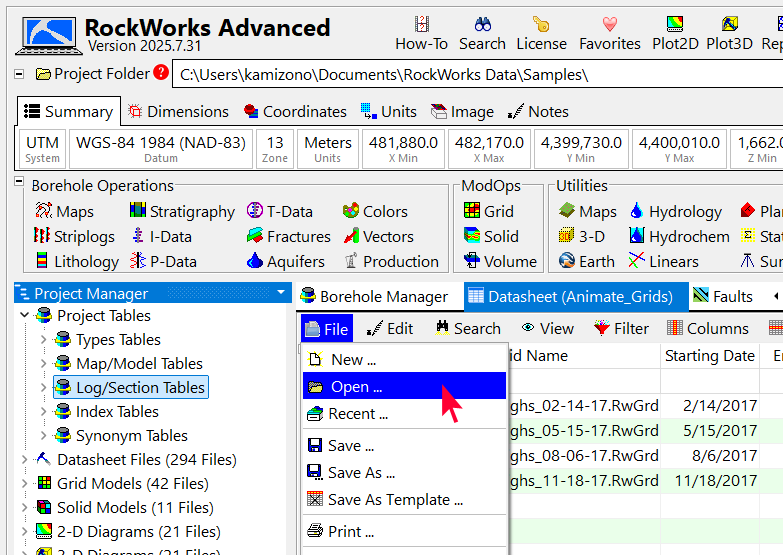
Task: Click the Filter toolbar button
Action: pos(621,328)
